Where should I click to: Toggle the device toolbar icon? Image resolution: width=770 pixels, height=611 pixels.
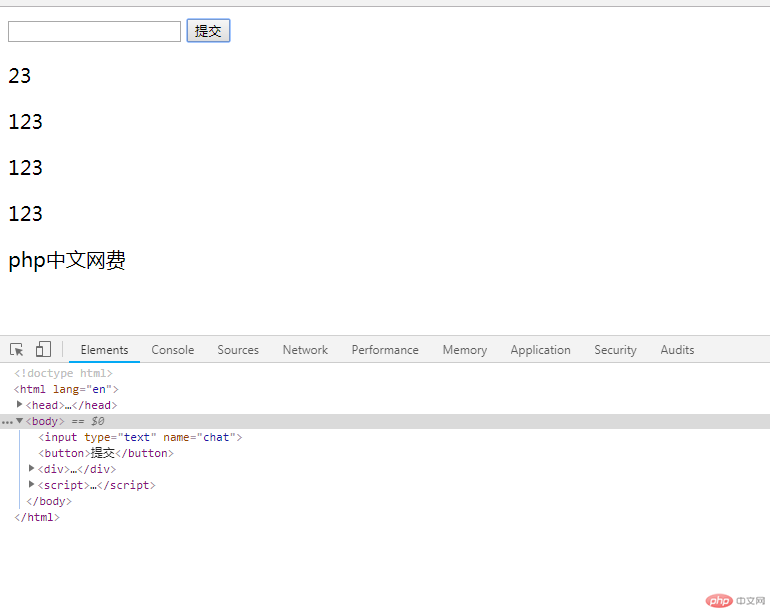[43, 349]
